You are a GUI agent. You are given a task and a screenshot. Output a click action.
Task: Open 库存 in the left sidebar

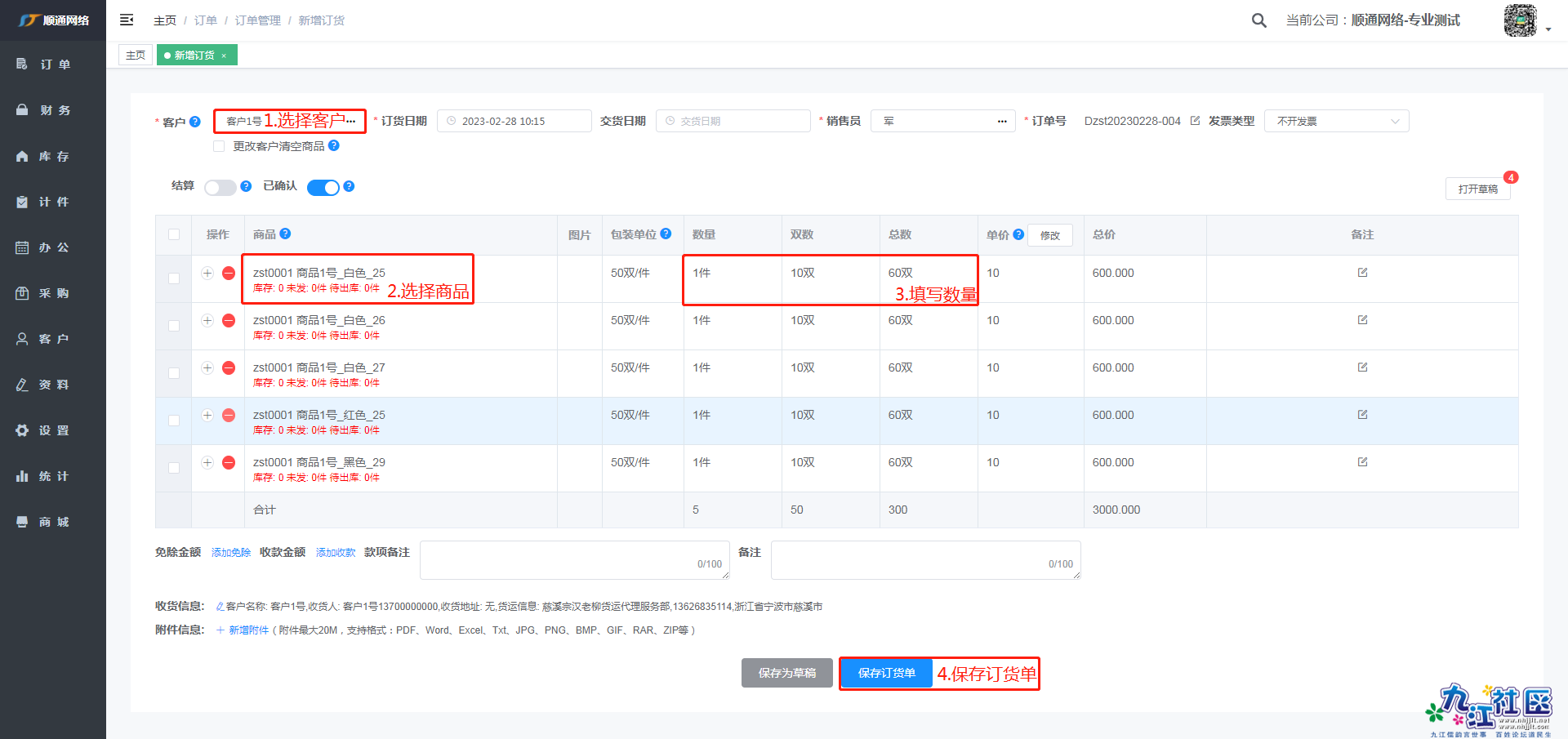click(x=53, y=156)
